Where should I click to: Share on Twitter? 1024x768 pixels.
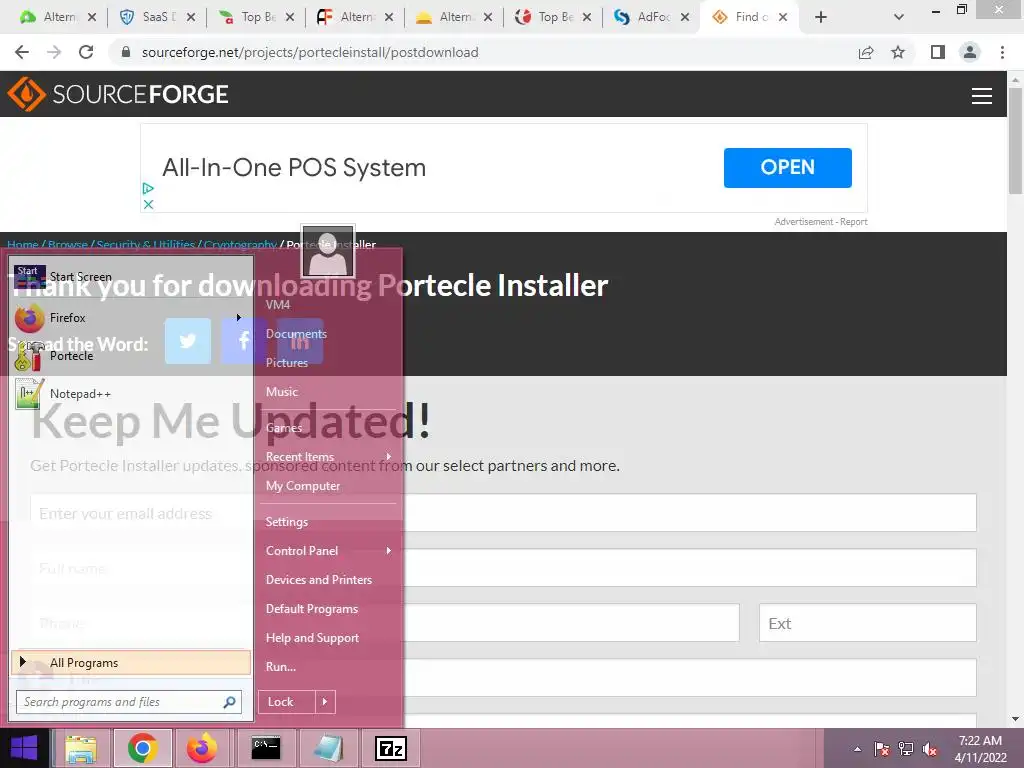click(x=187, y=341)
